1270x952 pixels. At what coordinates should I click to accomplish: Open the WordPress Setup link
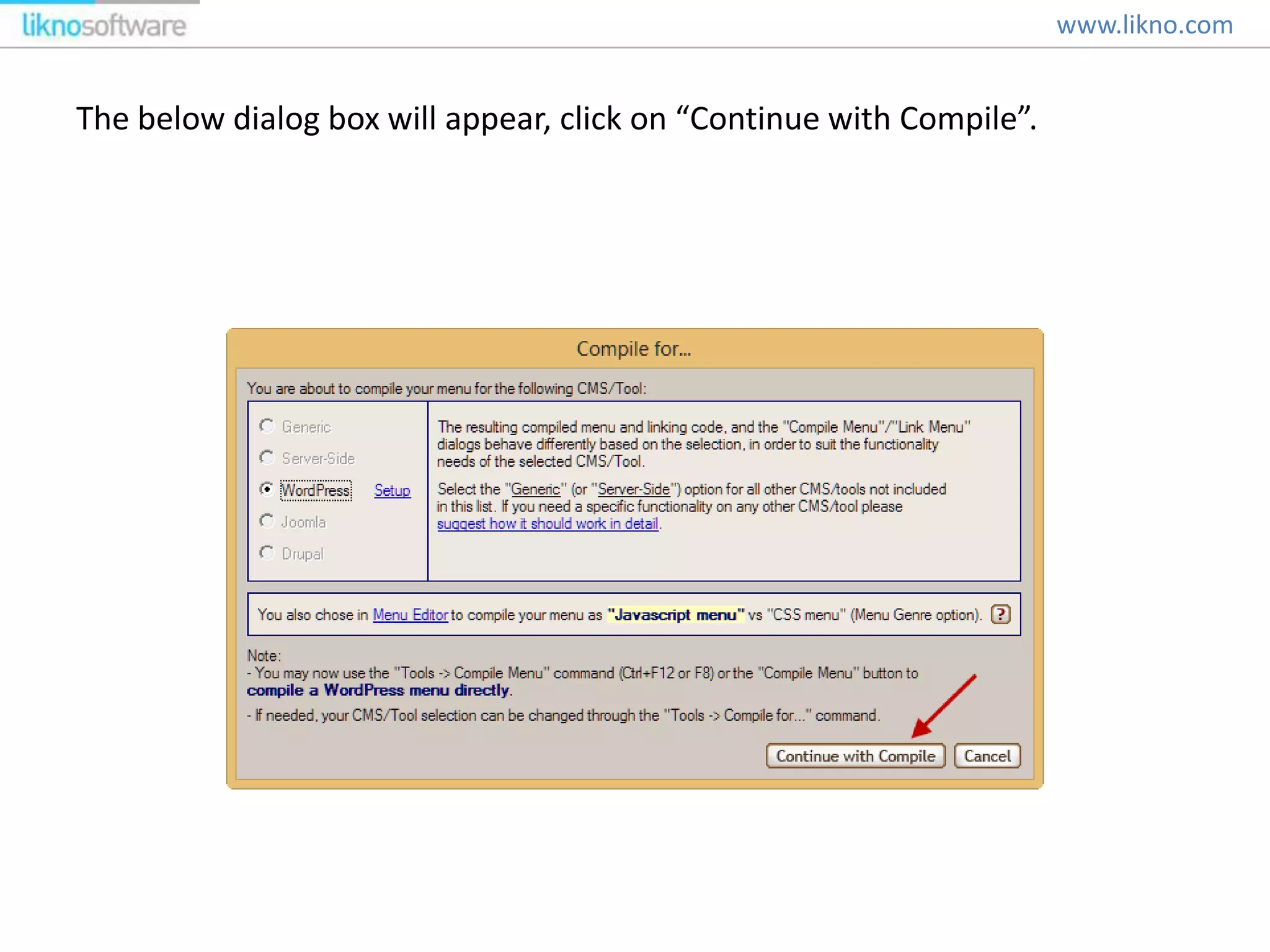[x=392, y=490]
